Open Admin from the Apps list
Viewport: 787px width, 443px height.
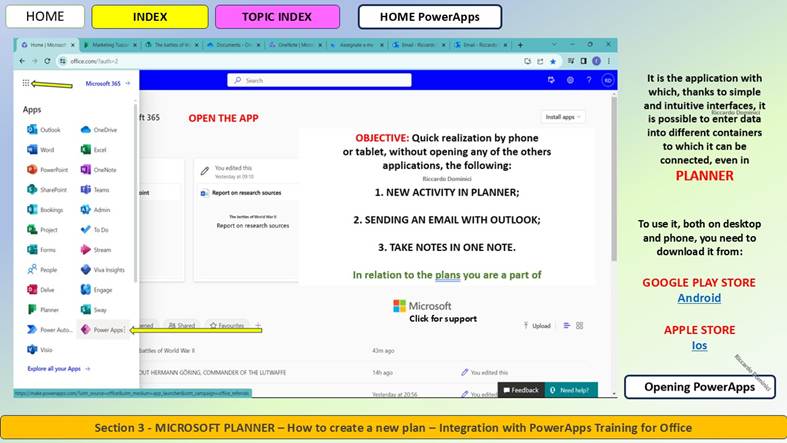pos(95,210)
